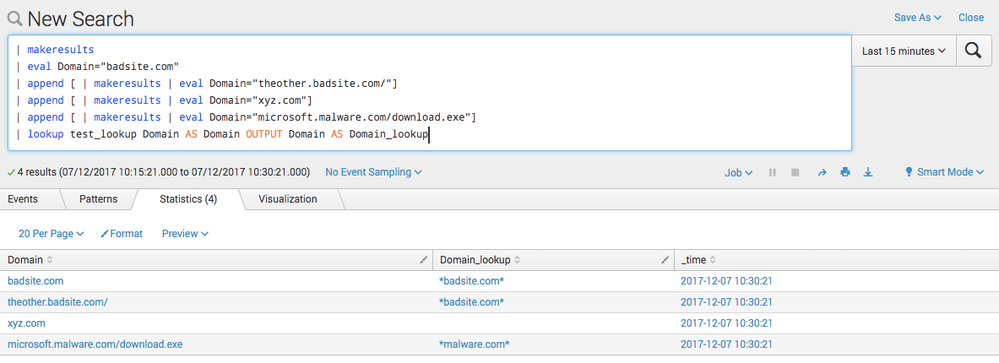Open the Format options
Image resolution: width=999 pixels, height=363 pixels.
pyautogui.click(x=122, y=234)
